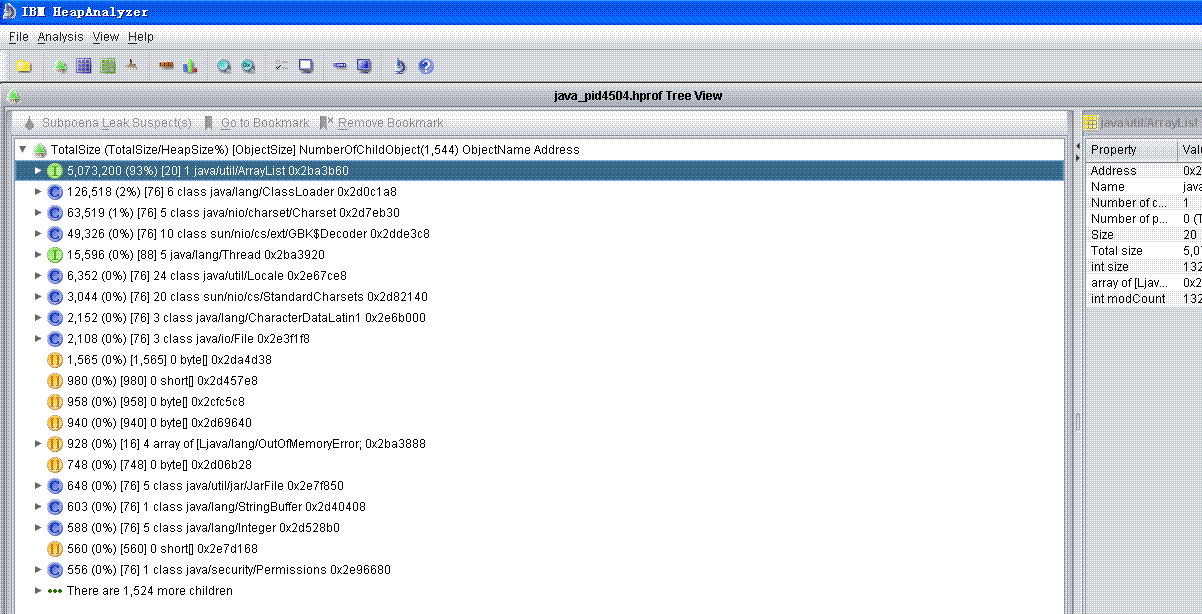Image resolution: width=1202 pixels, height=614 pixels.
Task: Open the Help menu
Action: click(x=141, y=37)
